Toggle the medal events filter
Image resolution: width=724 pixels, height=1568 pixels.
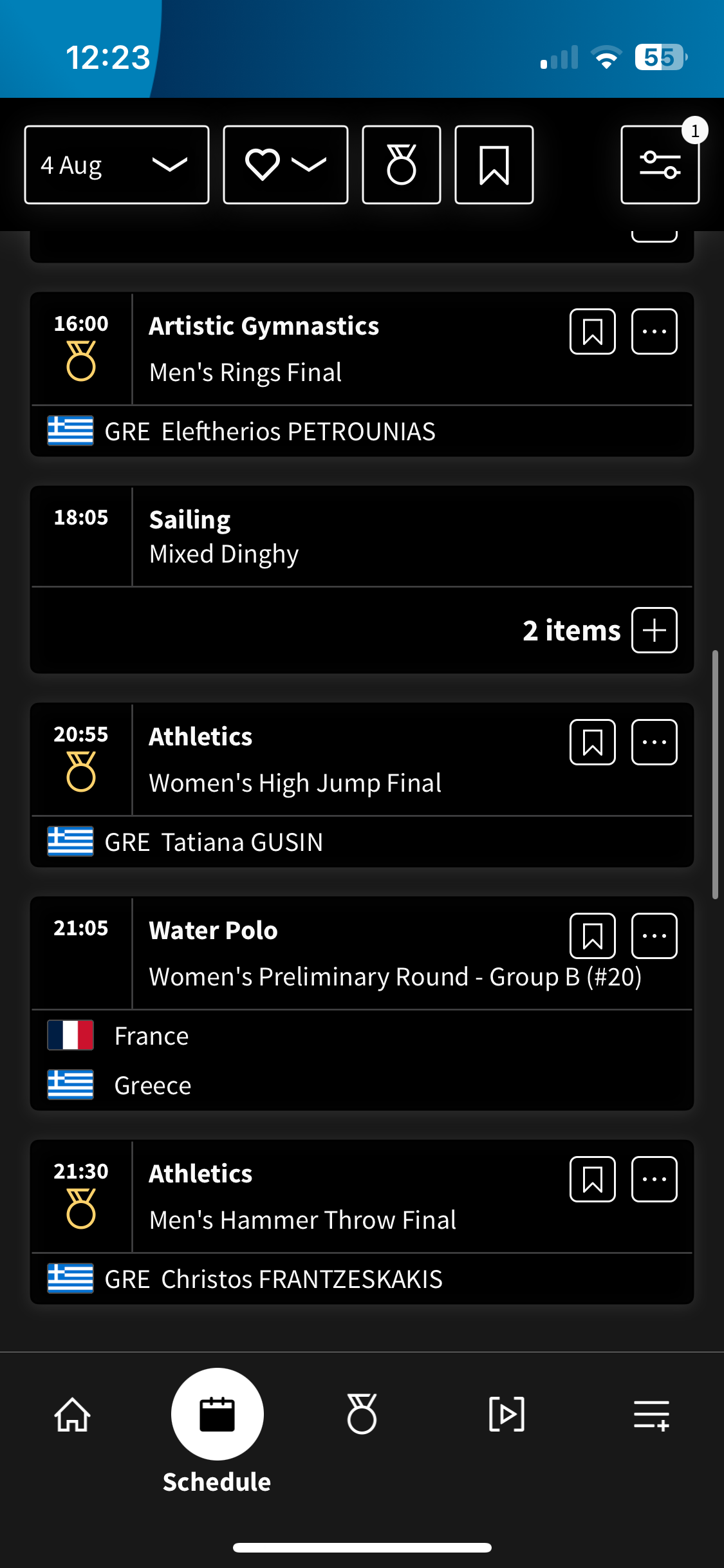402,165
